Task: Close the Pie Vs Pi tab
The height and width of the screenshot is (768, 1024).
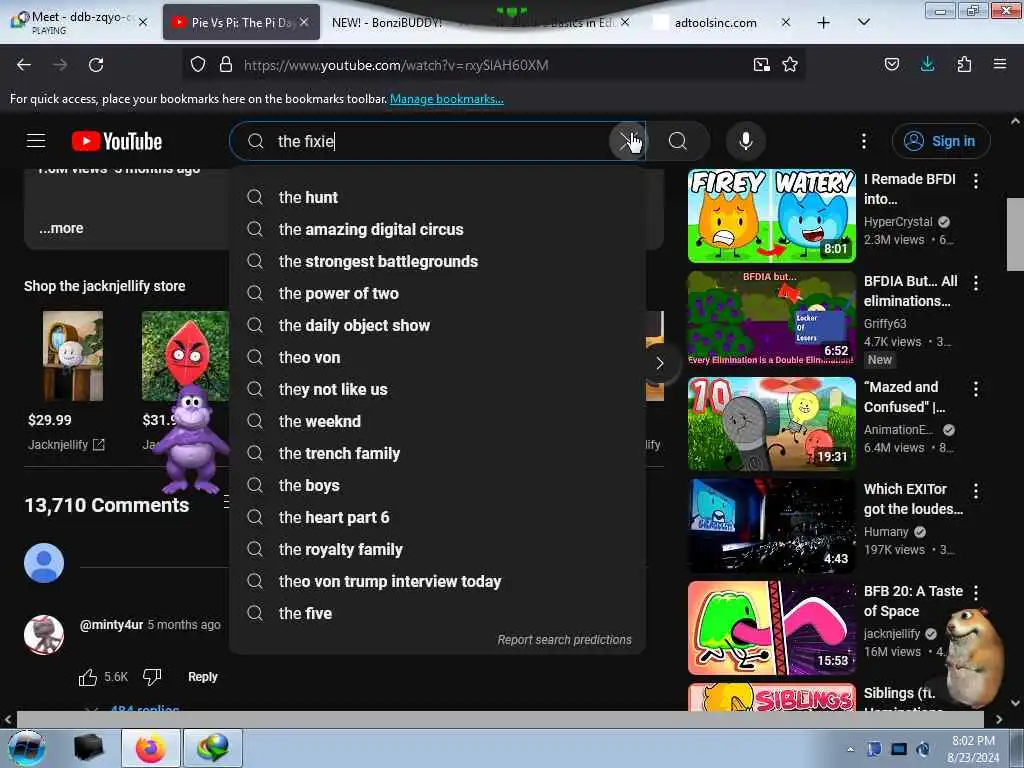Action: [x=304, y=22]
